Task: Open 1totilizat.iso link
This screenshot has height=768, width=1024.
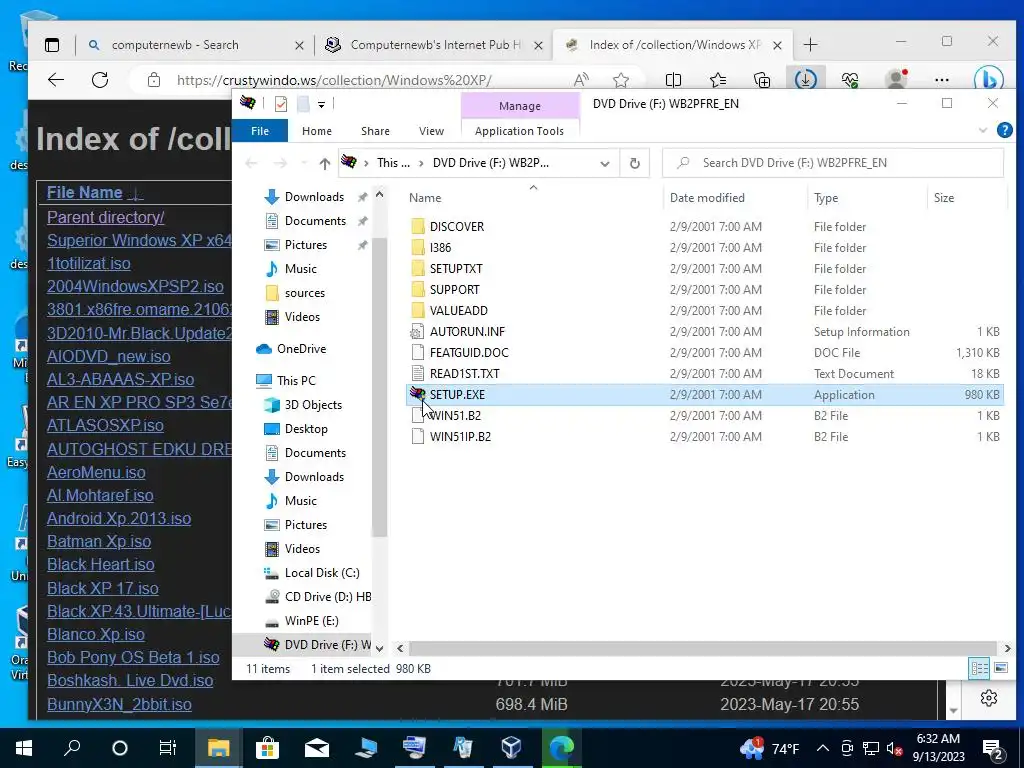Action: (88, 263)
